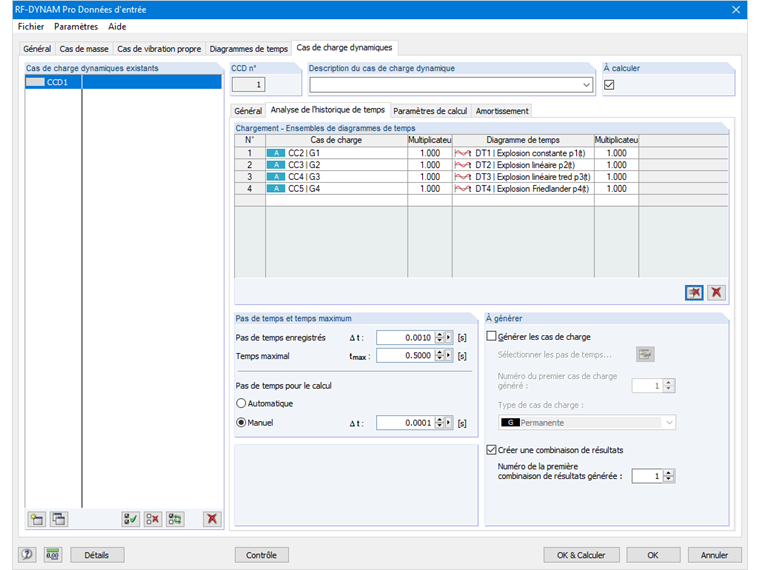Open the inner Général sub-tab

248,111
